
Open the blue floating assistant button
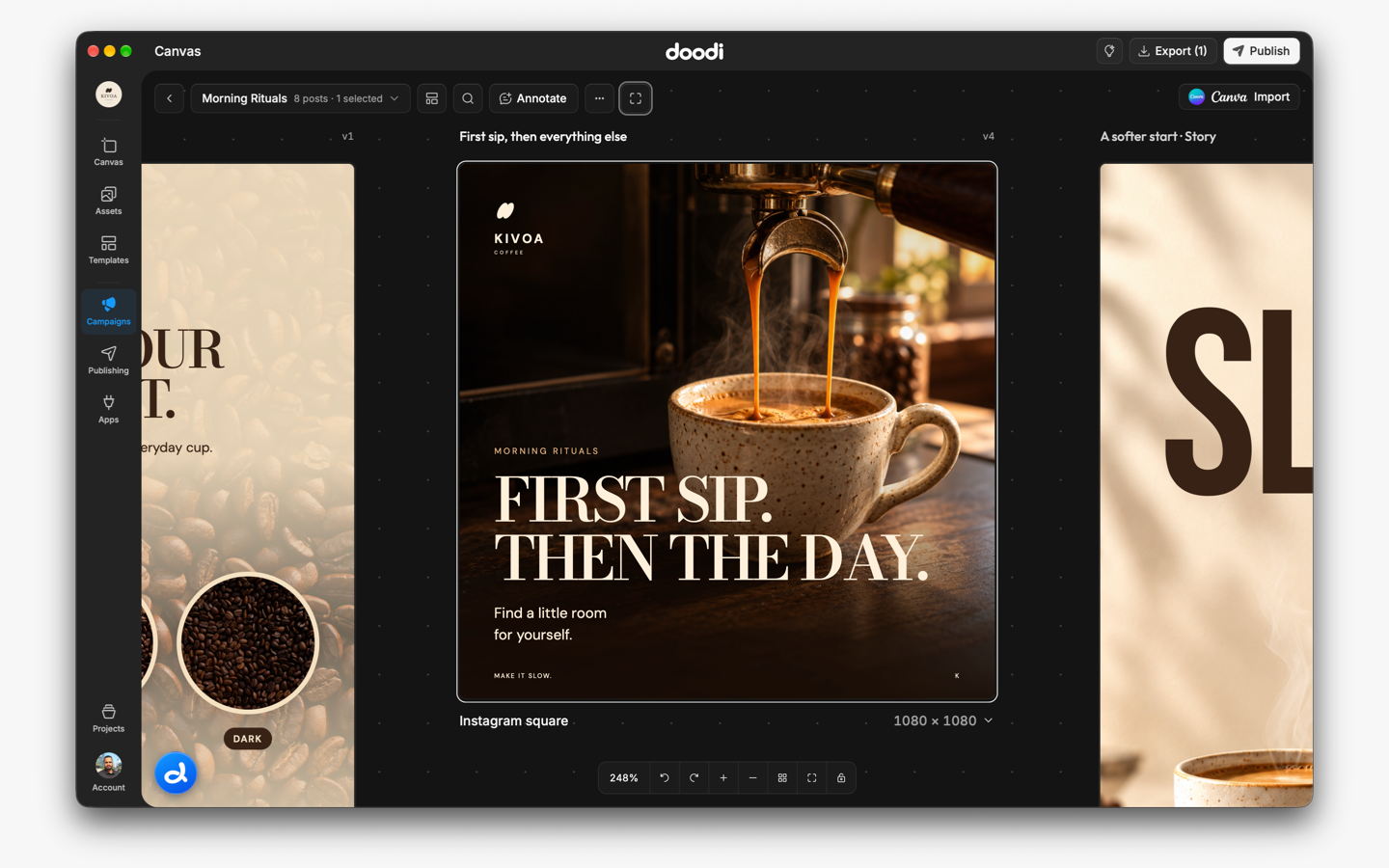pyautogui.click(x=176, y=773)
